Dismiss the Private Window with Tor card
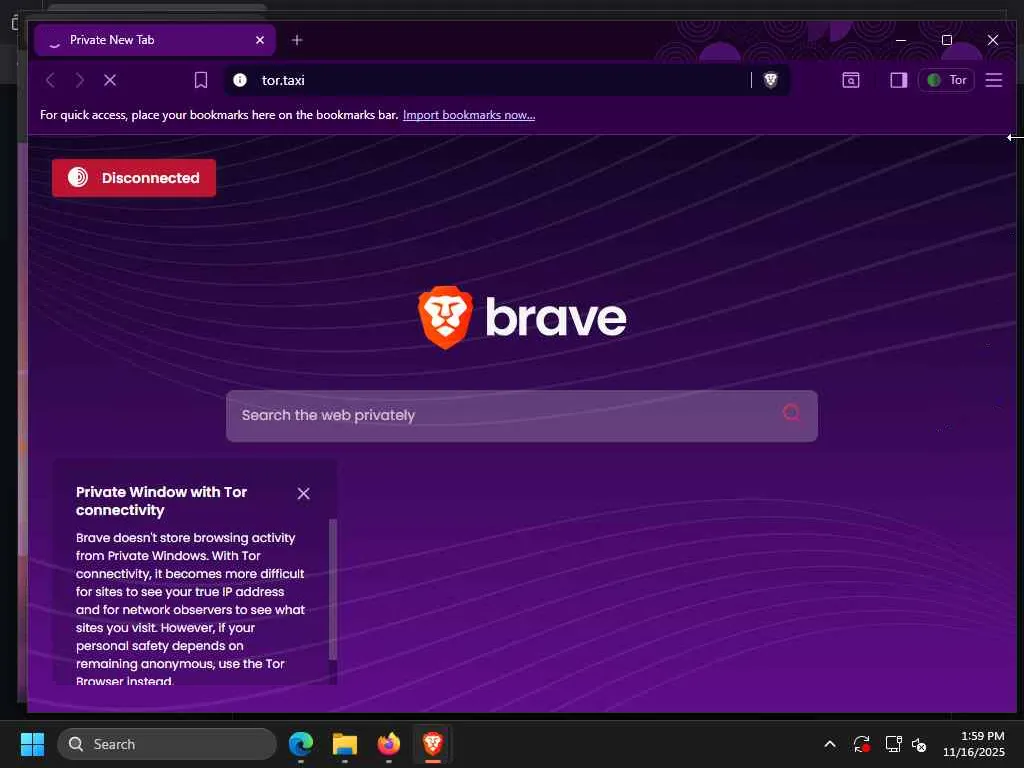Image resolution: width=1024 pixels, height=768 pixels. [303, 493]
